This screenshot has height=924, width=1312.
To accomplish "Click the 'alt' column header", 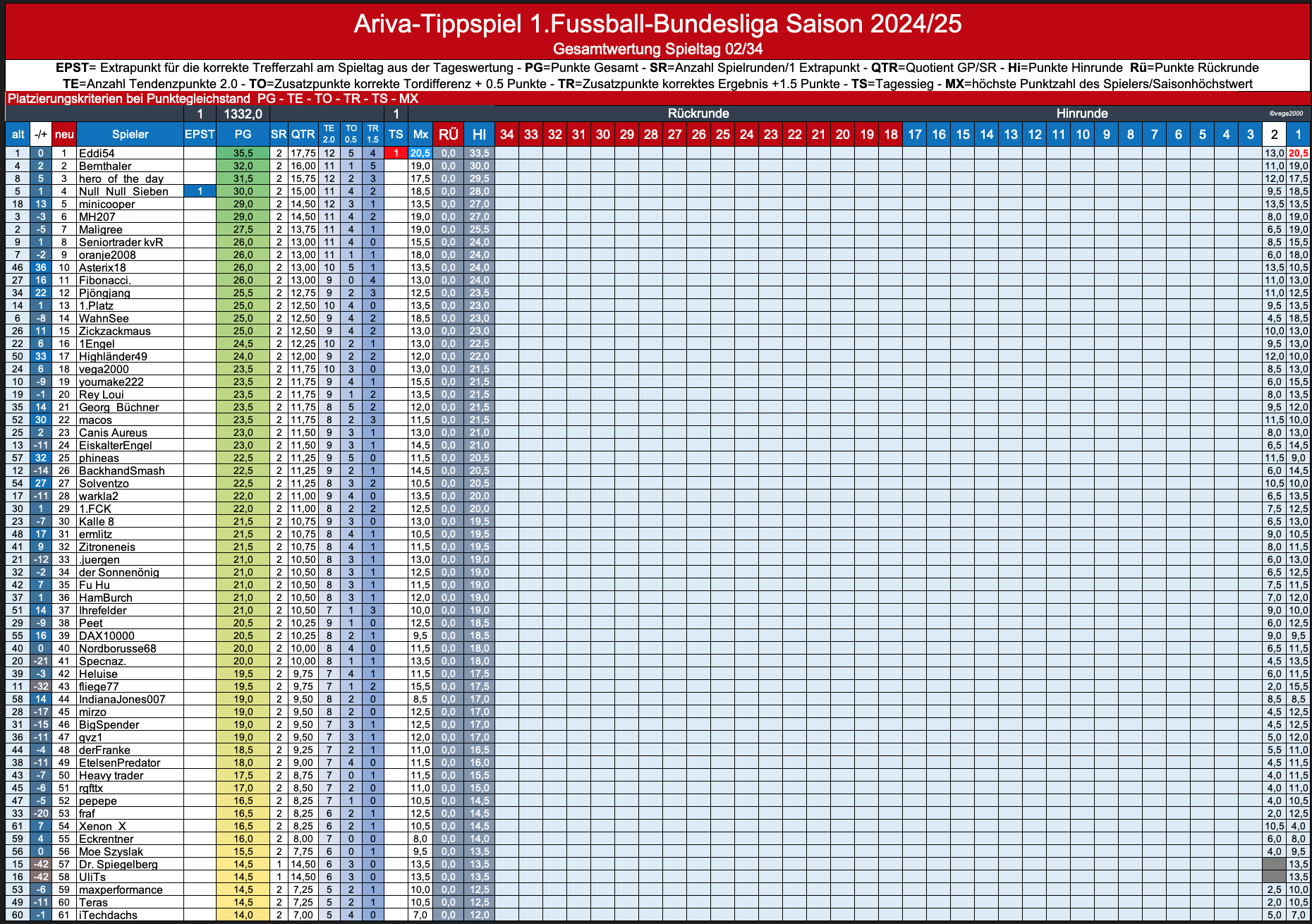I will [x=18, y=134].
